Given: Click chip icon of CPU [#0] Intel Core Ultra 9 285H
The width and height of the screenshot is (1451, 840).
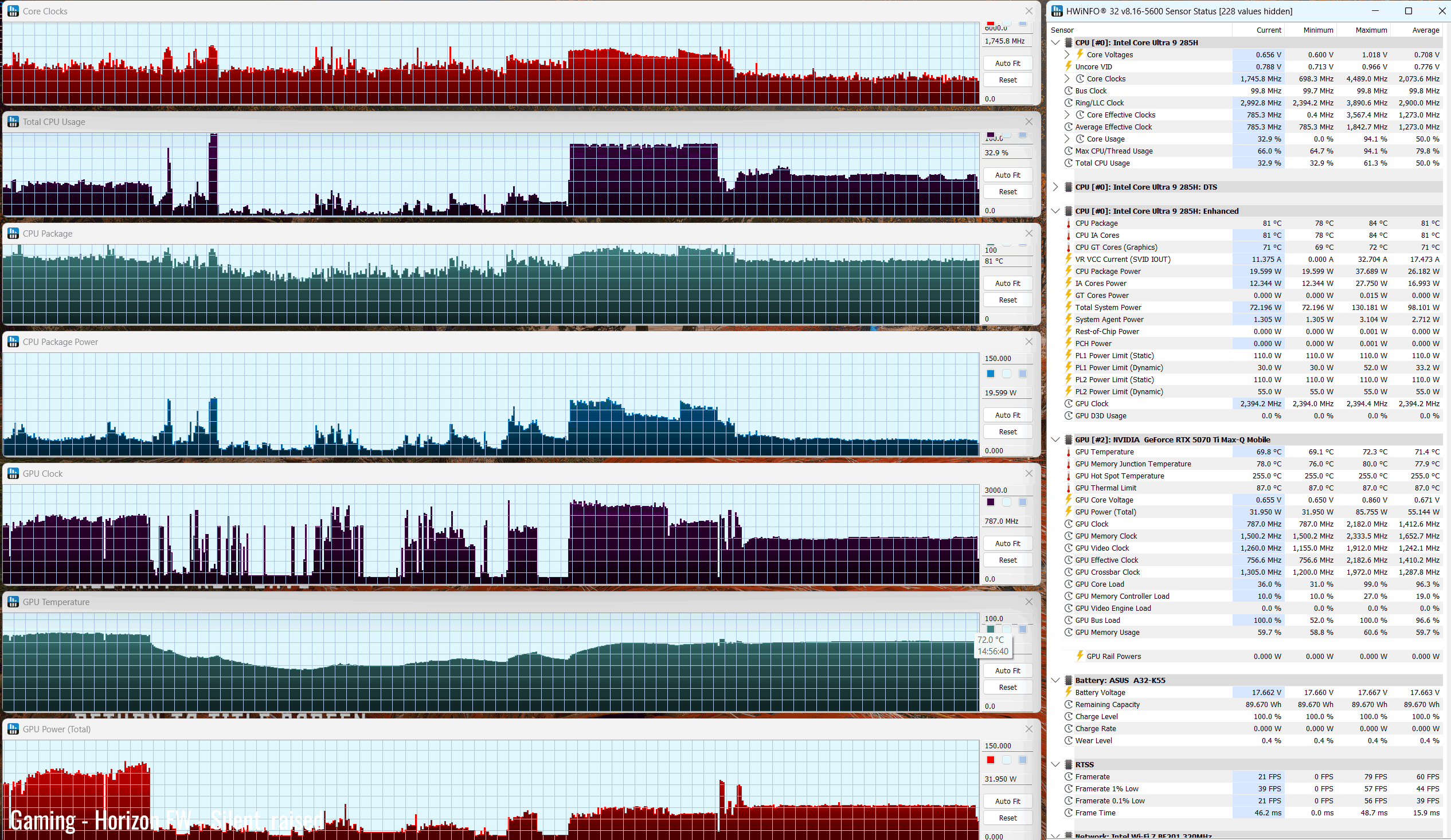Looking at the screenshot, I should click(x=1068, y=42).
